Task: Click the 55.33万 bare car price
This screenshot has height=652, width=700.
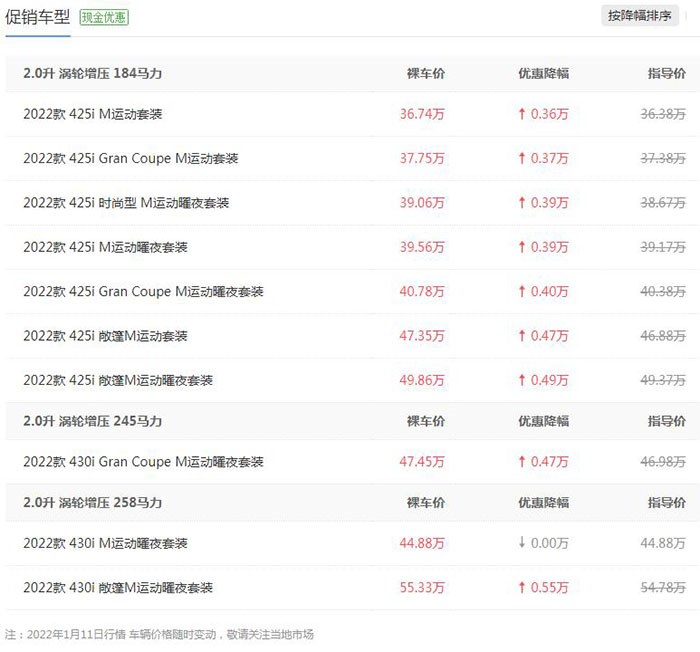Action: (422, 587)
